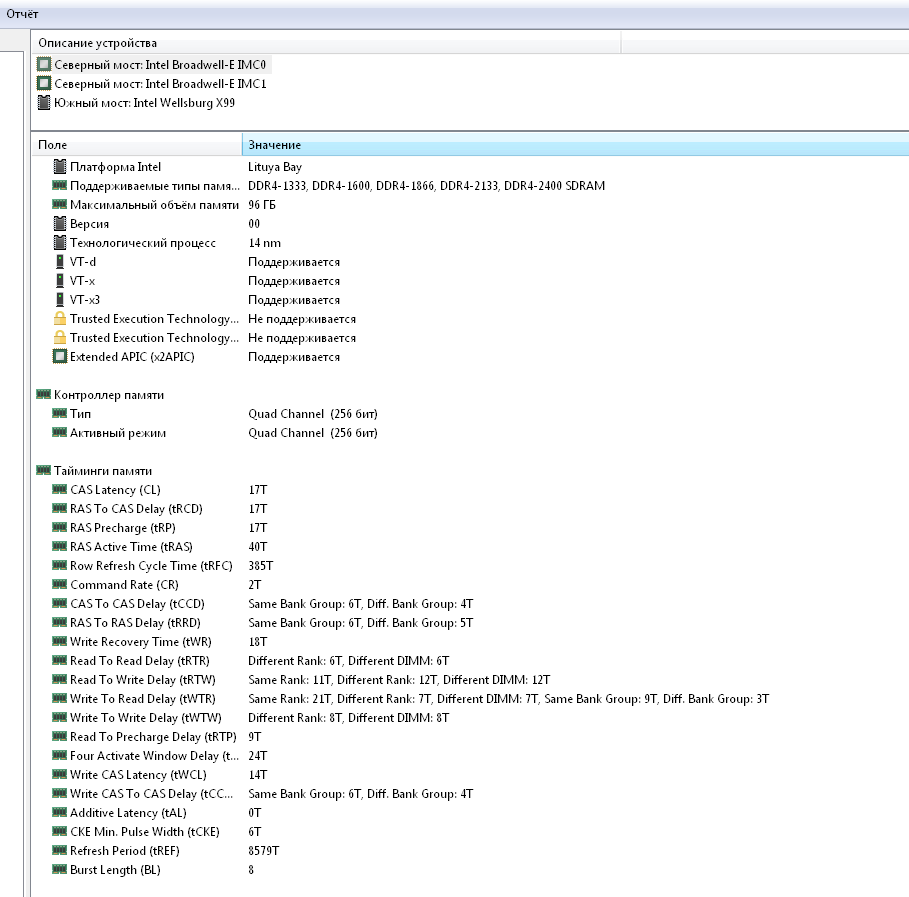Click the Read To Precharge Delay (tRTP) label
909x897 pixels.
coord(153,737)
